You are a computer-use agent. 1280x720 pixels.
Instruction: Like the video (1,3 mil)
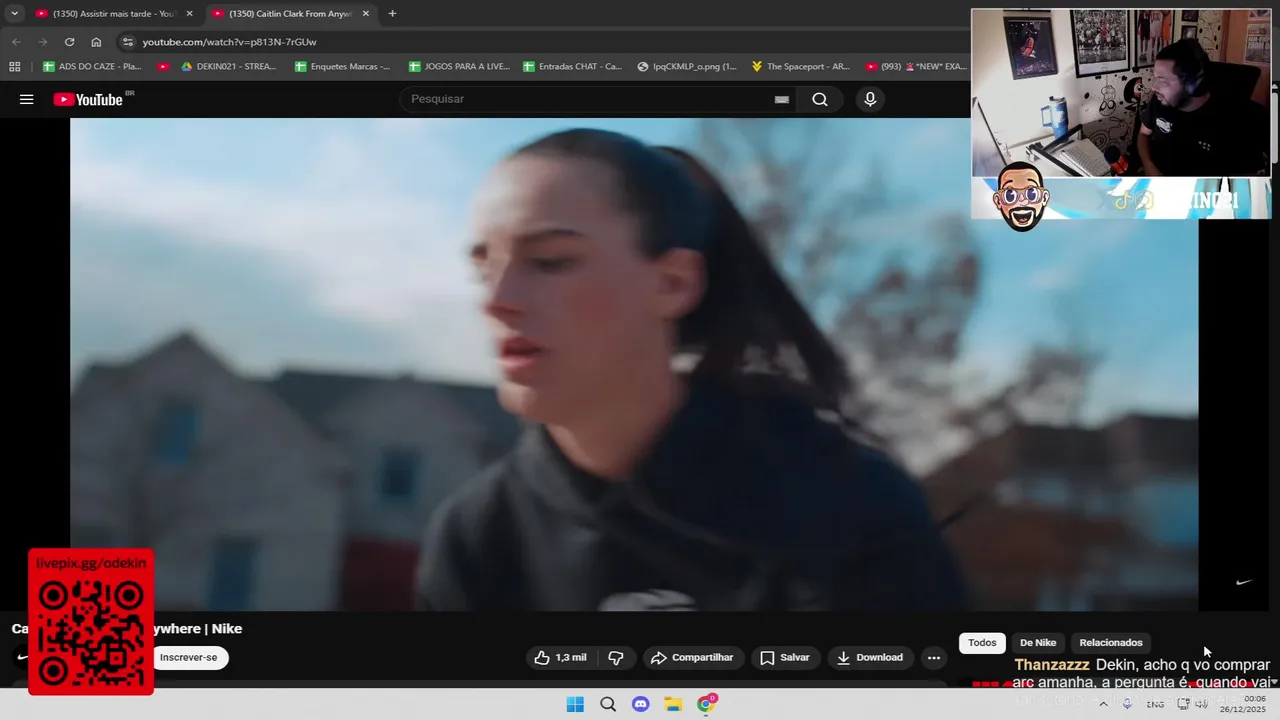[560, 657]
